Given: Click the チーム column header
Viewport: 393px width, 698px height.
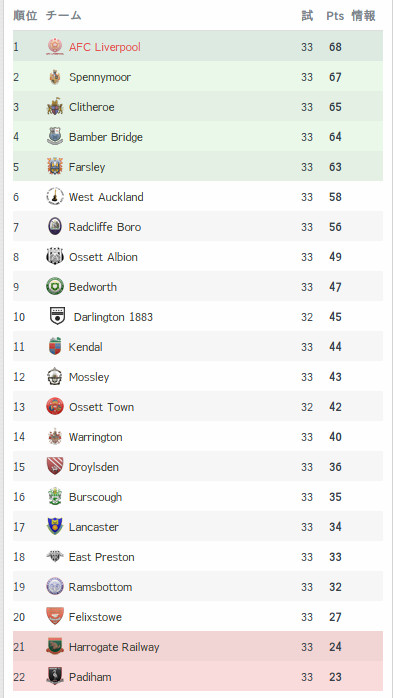Looking at the screenshot, I should click(63, 16).
